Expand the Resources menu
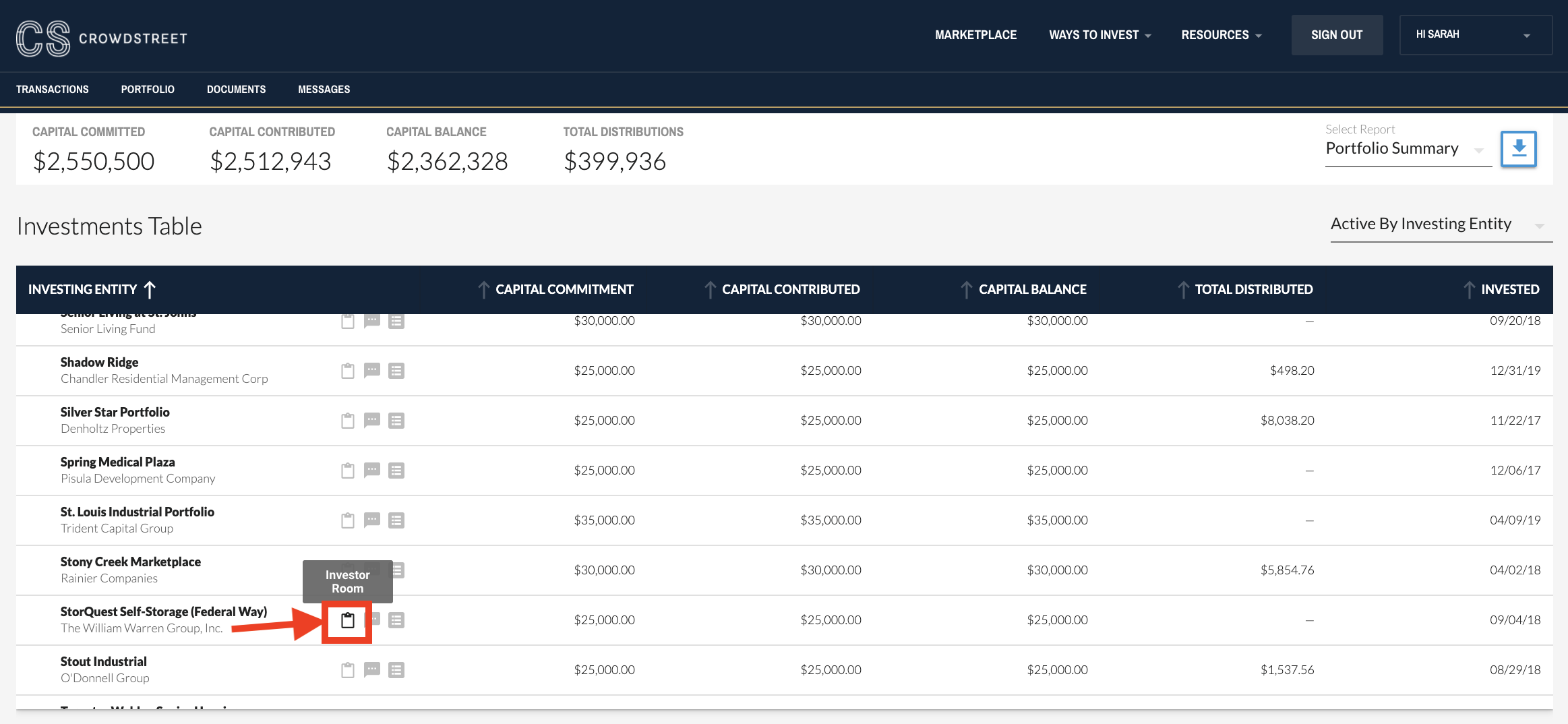 pyautogui.click(x=1222, y=35)
